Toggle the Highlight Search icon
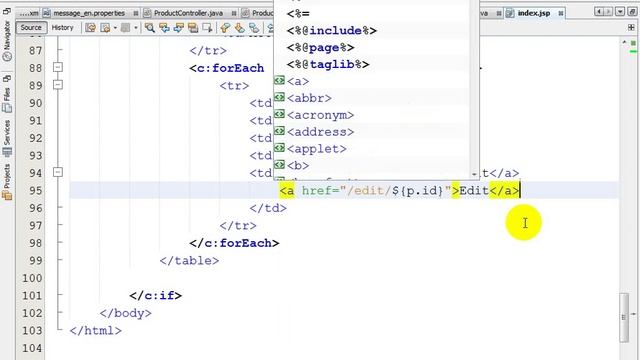This screenshot has width=640, height=360. point(193,28)
